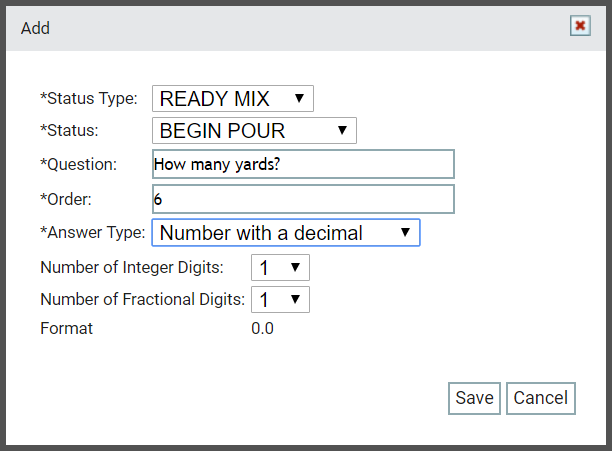Cancel adding the question
Screen dimensions: 612x451
click(541, 398)
